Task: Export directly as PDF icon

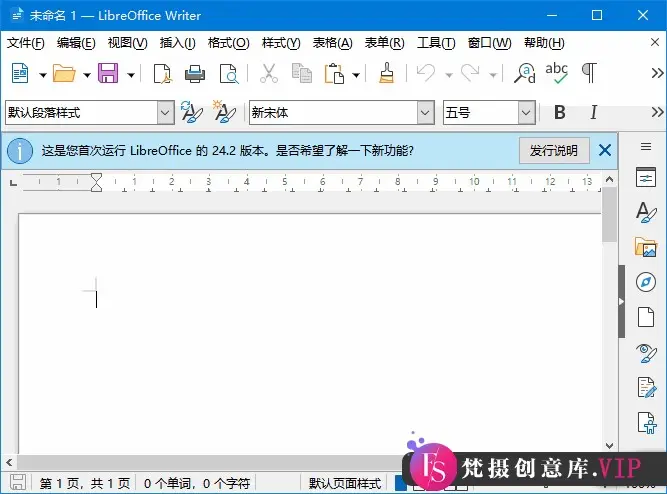Action: pyautogui.click(x=162, y=74)
